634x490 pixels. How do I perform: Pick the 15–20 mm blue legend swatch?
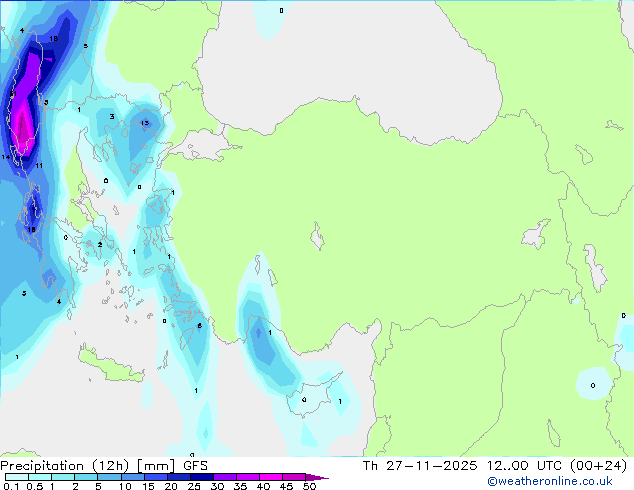tap(155, 477)
